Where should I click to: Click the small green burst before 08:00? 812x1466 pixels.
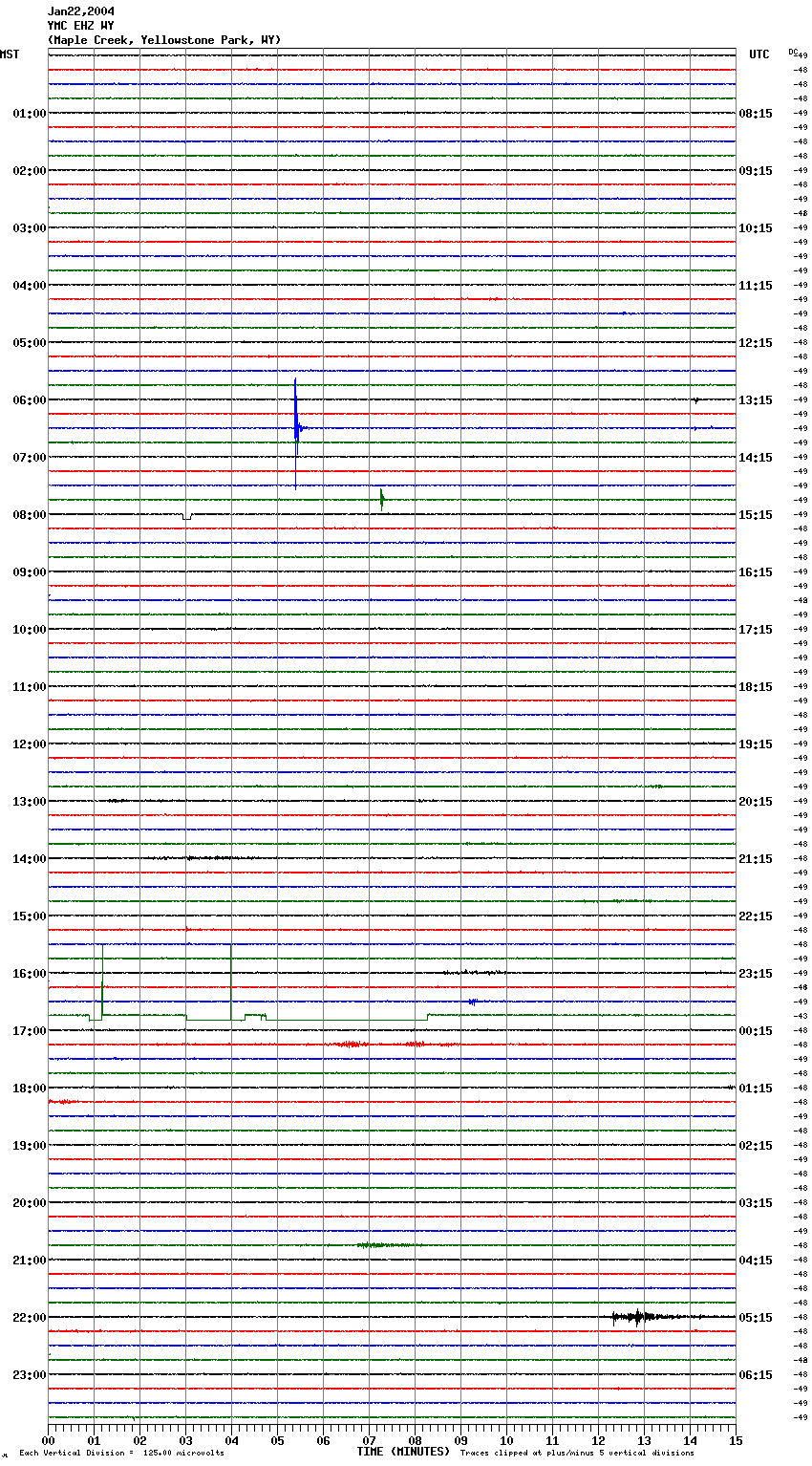381,499
